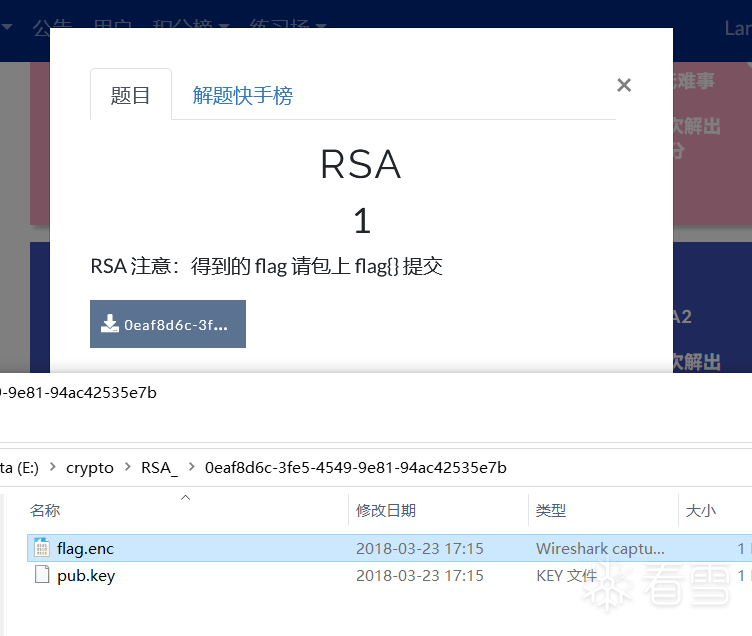Select the 题目 tab
The width and height of the screenshot is (752, 636).
pos(130,94)
